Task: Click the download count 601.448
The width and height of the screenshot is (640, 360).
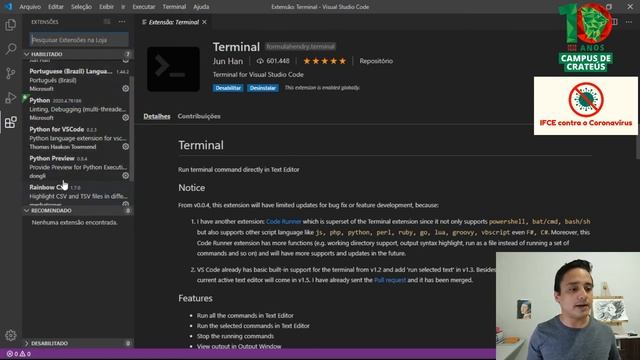Action: [x=273, y=61]
